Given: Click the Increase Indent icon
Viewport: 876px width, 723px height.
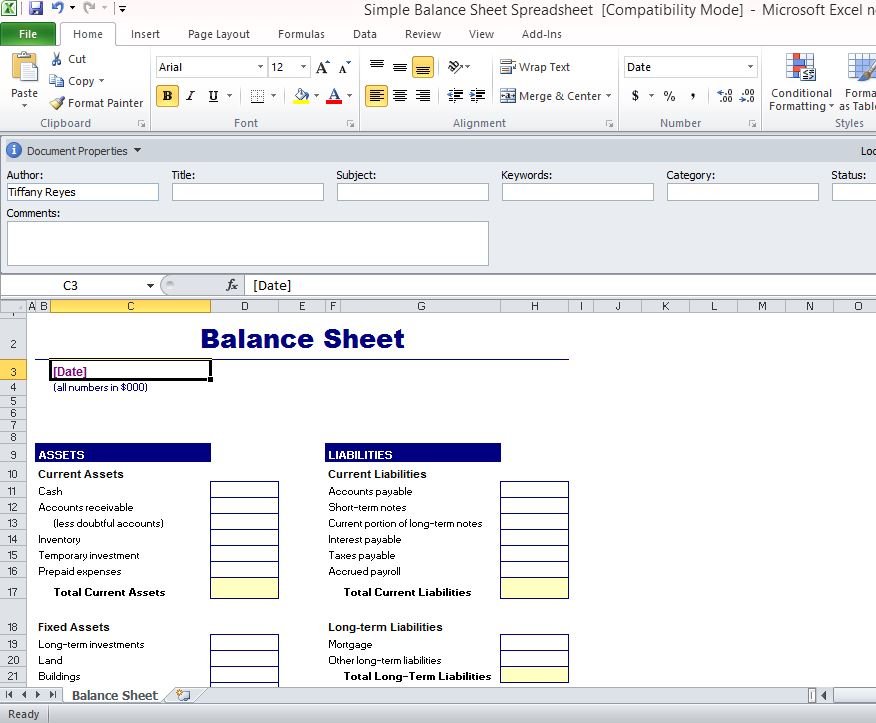Looking at the screenshot, I should 478,96.
